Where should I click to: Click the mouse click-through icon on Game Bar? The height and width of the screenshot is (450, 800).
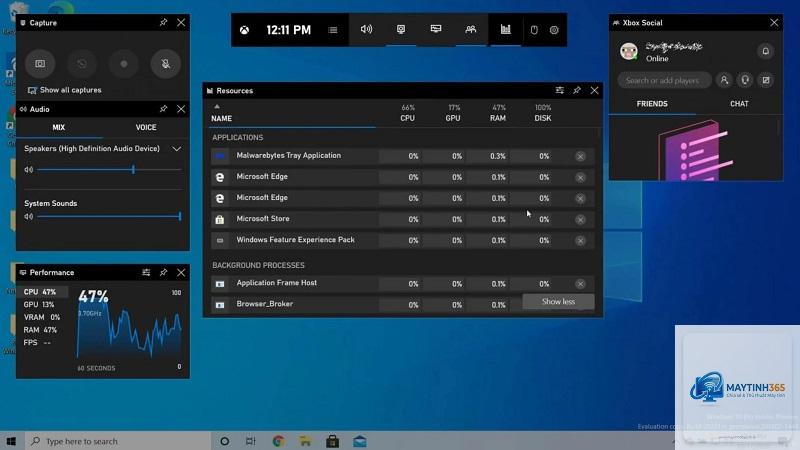534,30
